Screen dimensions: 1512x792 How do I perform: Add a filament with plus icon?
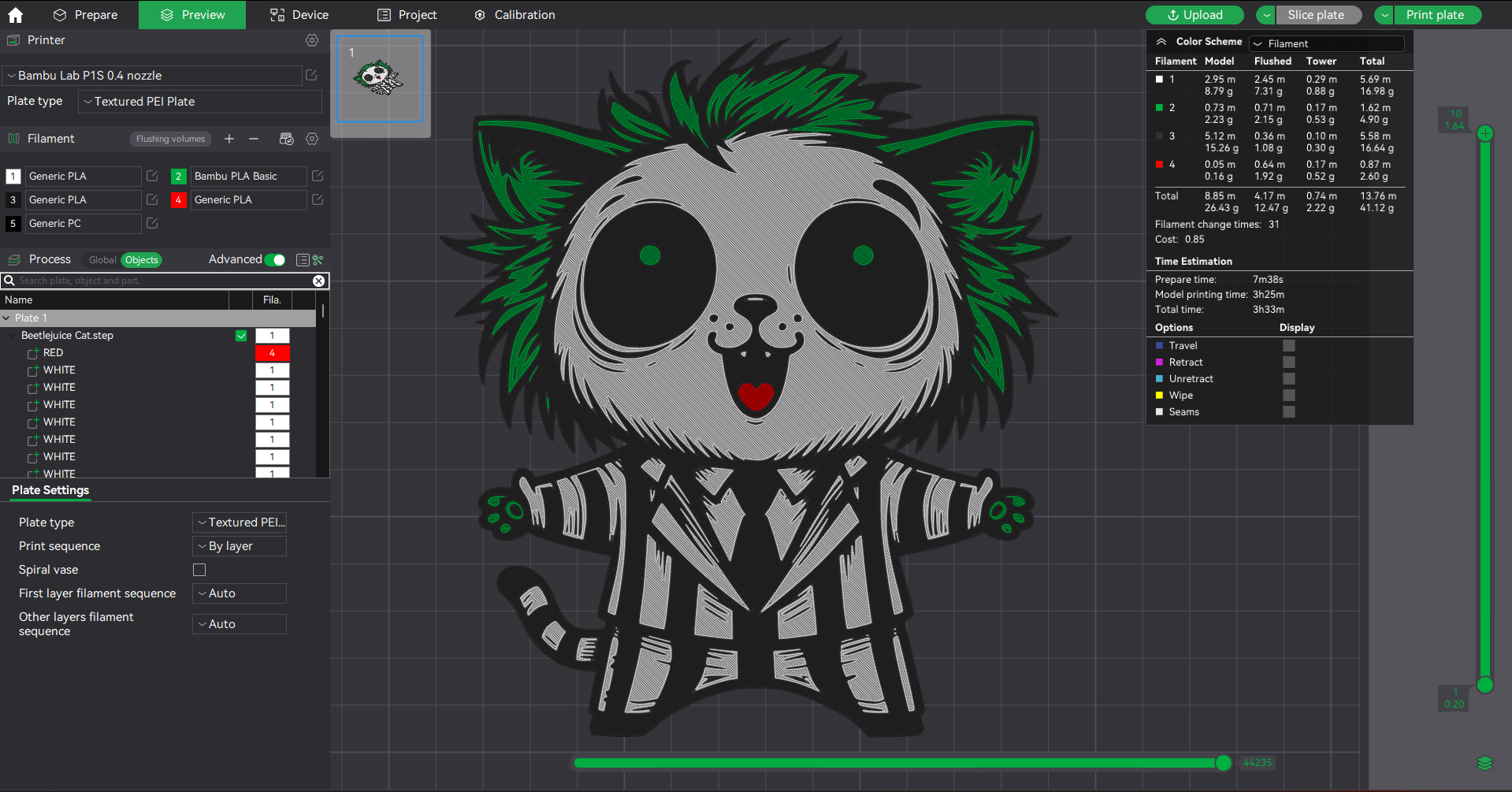pyautogui.click(x=229, y=139)
